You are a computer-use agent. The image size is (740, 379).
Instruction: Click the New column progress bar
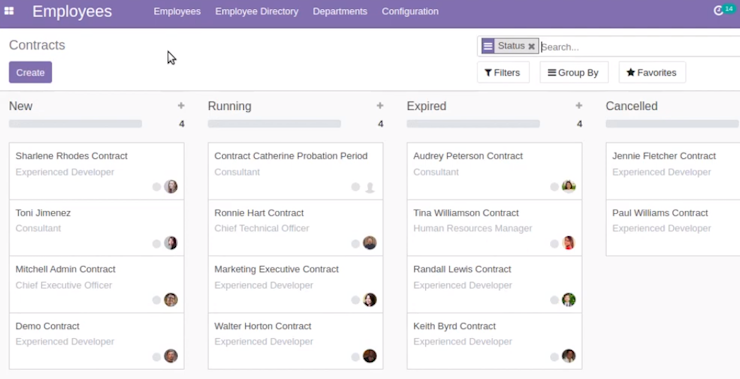click(x=76, y=124)
